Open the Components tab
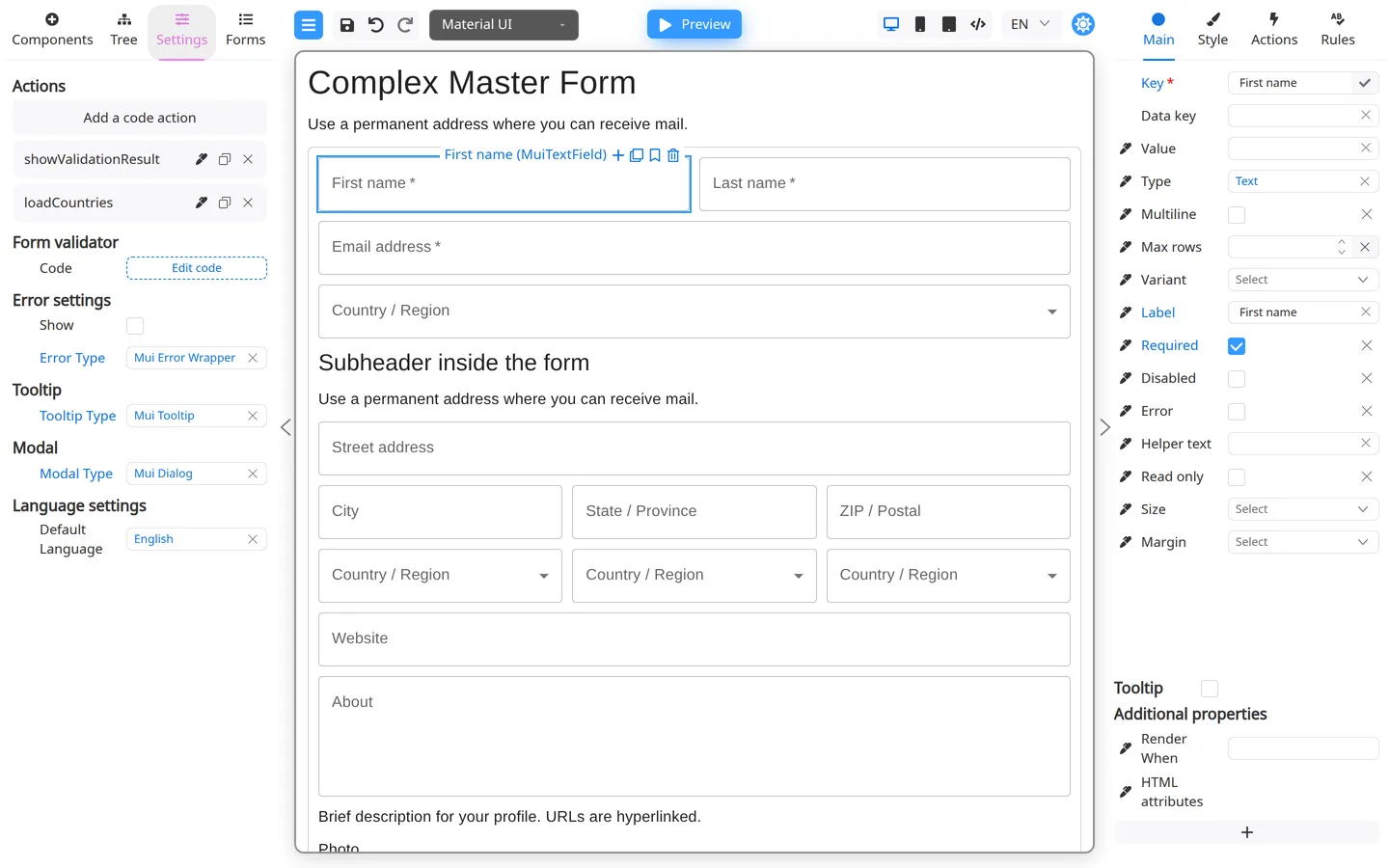The width and height of the screenshot is (1389, 868). [x=52, y=30]
